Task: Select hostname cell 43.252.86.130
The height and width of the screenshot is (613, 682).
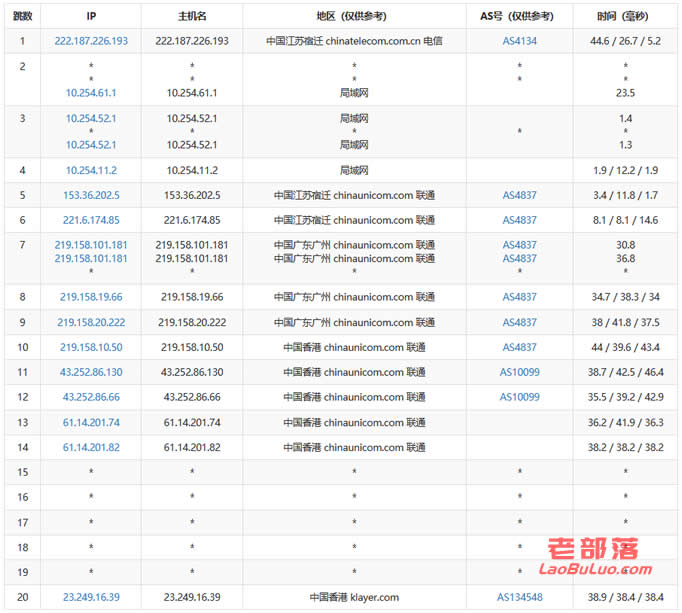Action: pyautogui.click(x=192, y=372)
